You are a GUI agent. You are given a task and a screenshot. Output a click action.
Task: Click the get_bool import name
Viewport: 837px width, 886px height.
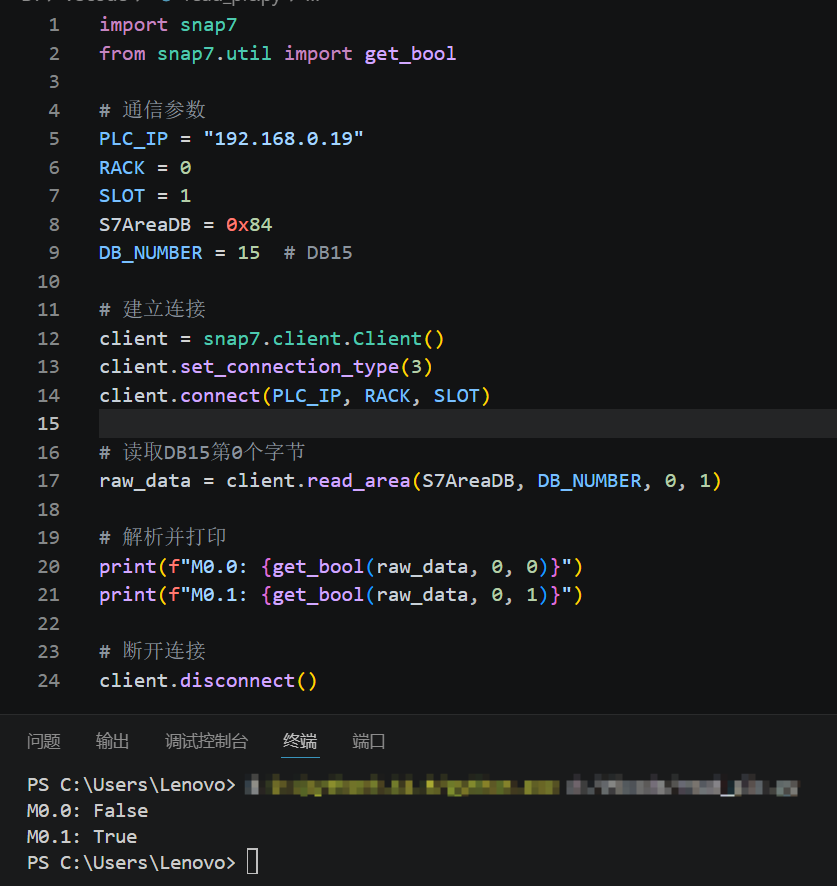tap(410, 54)
